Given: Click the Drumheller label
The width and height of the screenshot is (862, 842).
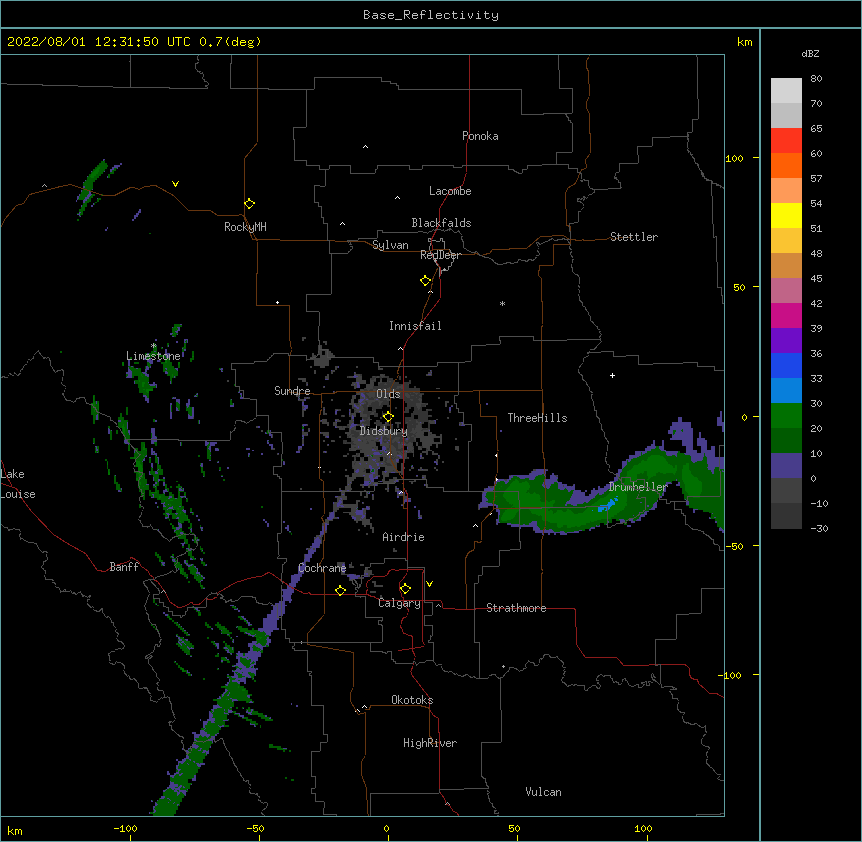Looking at the screenshot, I should (x=638, y=487).
